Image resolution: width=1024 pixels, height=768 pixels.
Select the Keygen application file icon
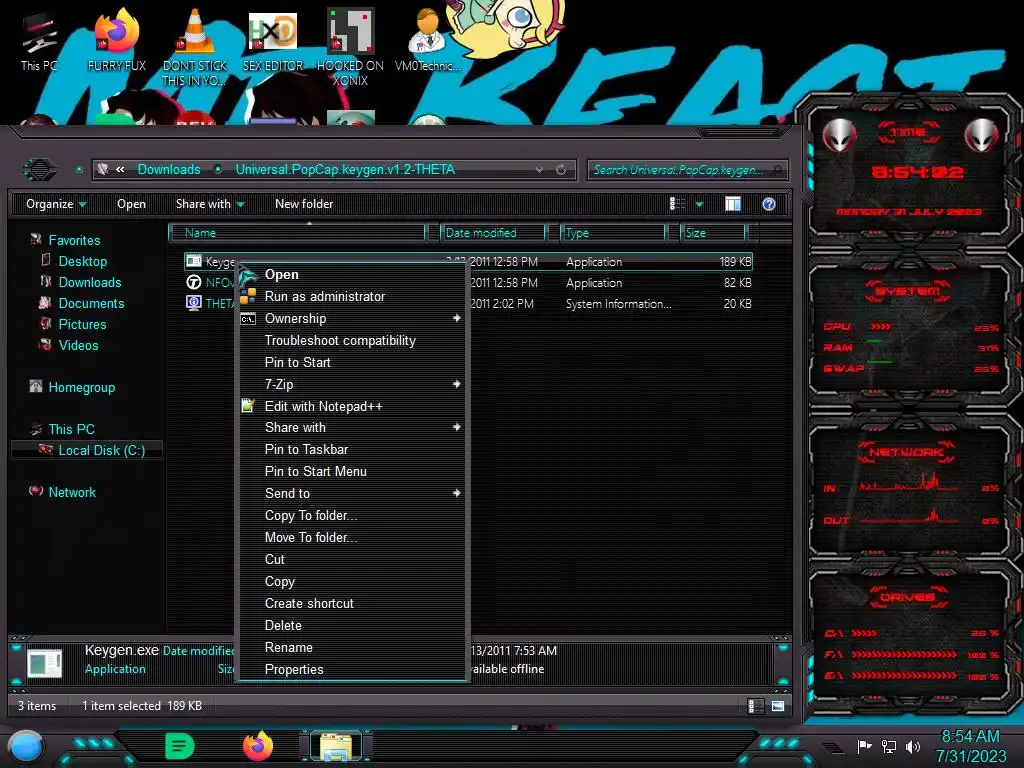point(194,261)
